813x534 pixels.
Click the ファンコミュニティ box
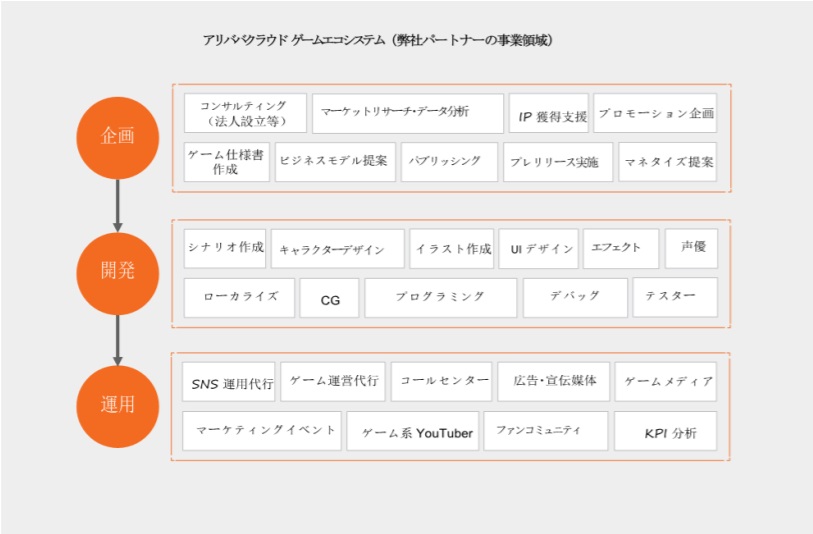pos(546,431)
